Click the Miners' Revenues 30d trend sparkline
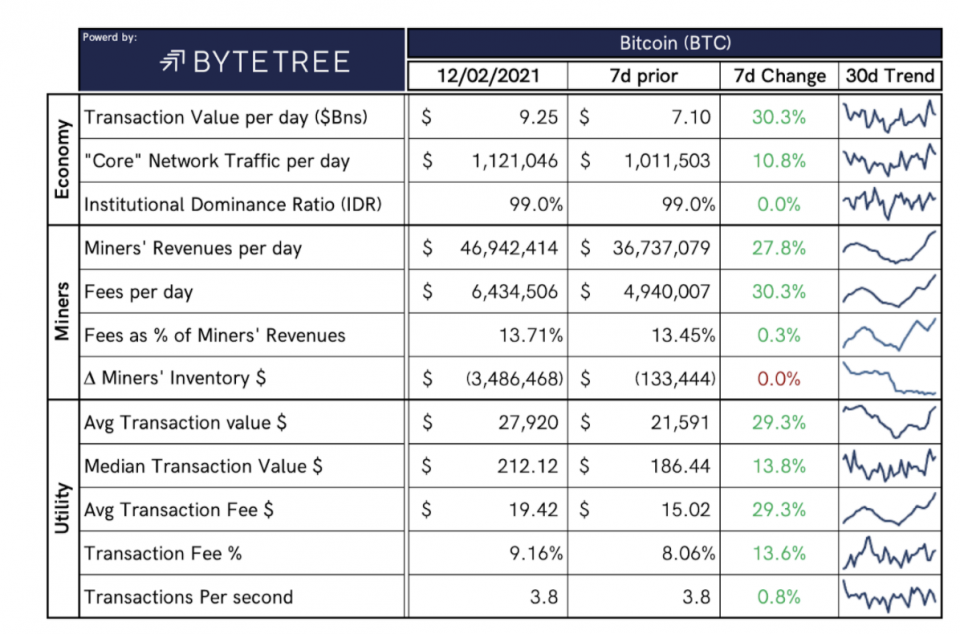 coord(890,247)
